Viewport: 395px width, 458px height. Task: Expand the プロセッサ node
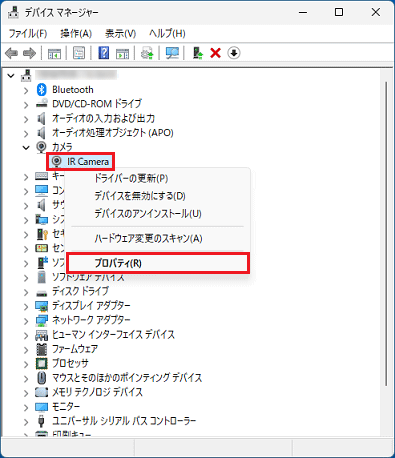point(26,364)
